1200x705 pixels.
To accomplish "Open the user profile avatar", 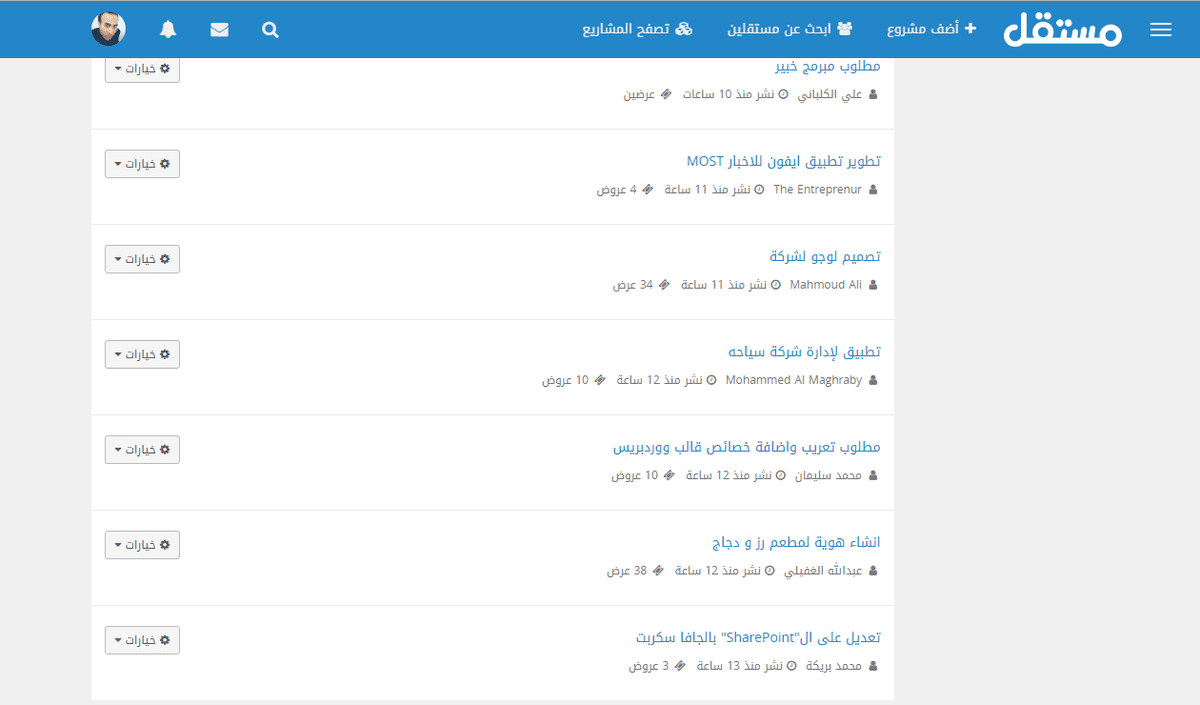I will tap(108, 29).
